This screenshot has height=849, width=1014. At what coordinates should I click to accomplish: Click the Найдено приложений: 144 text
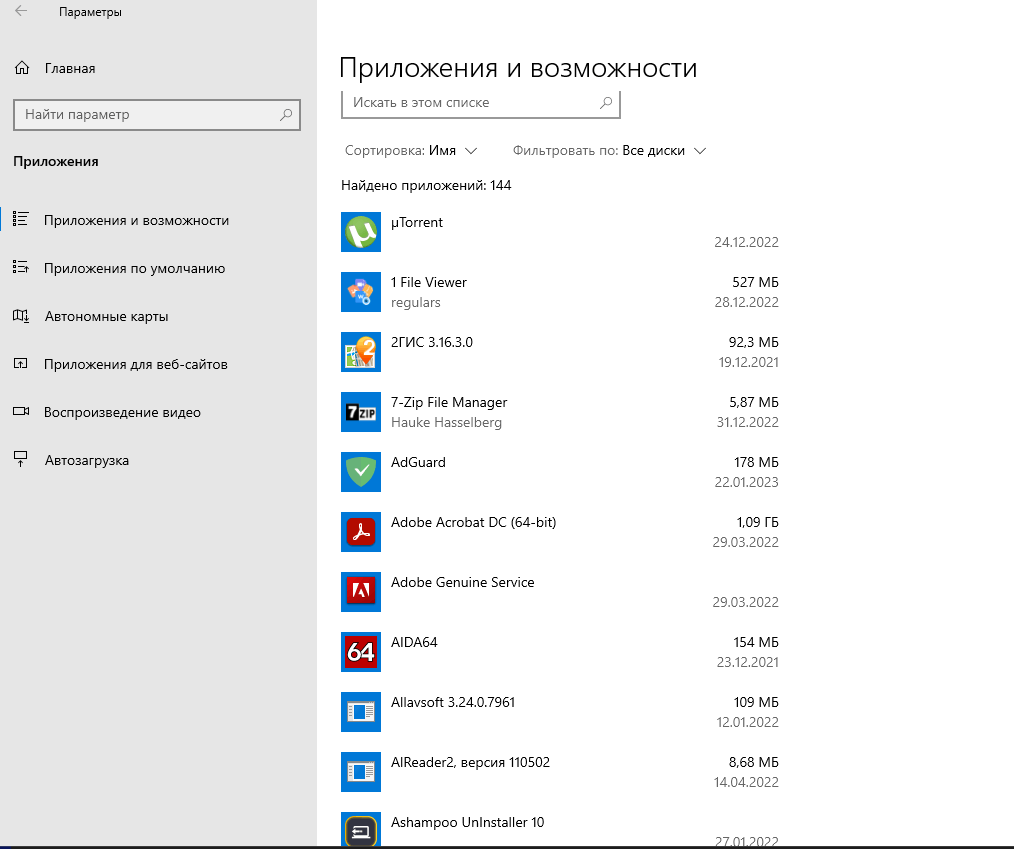tap(426, 186)
